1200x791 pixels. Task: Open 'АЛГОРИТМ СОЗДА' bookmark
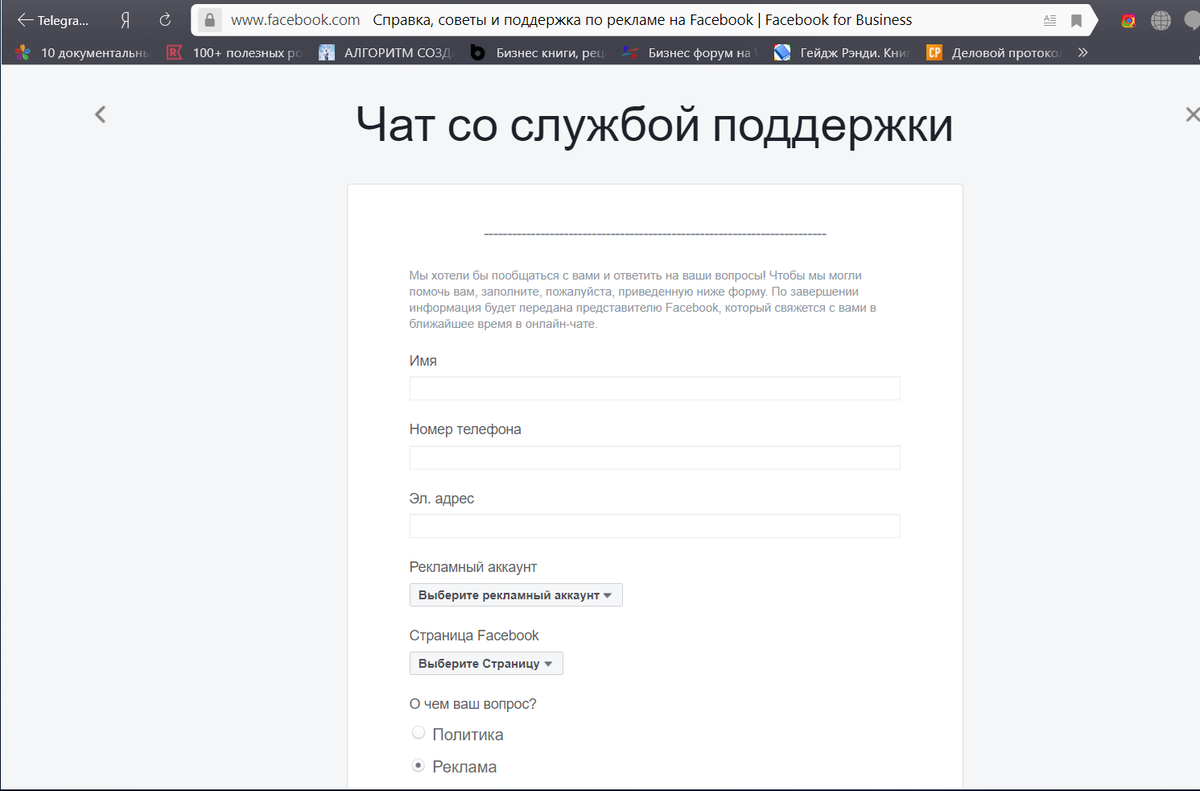click(386, 52)
